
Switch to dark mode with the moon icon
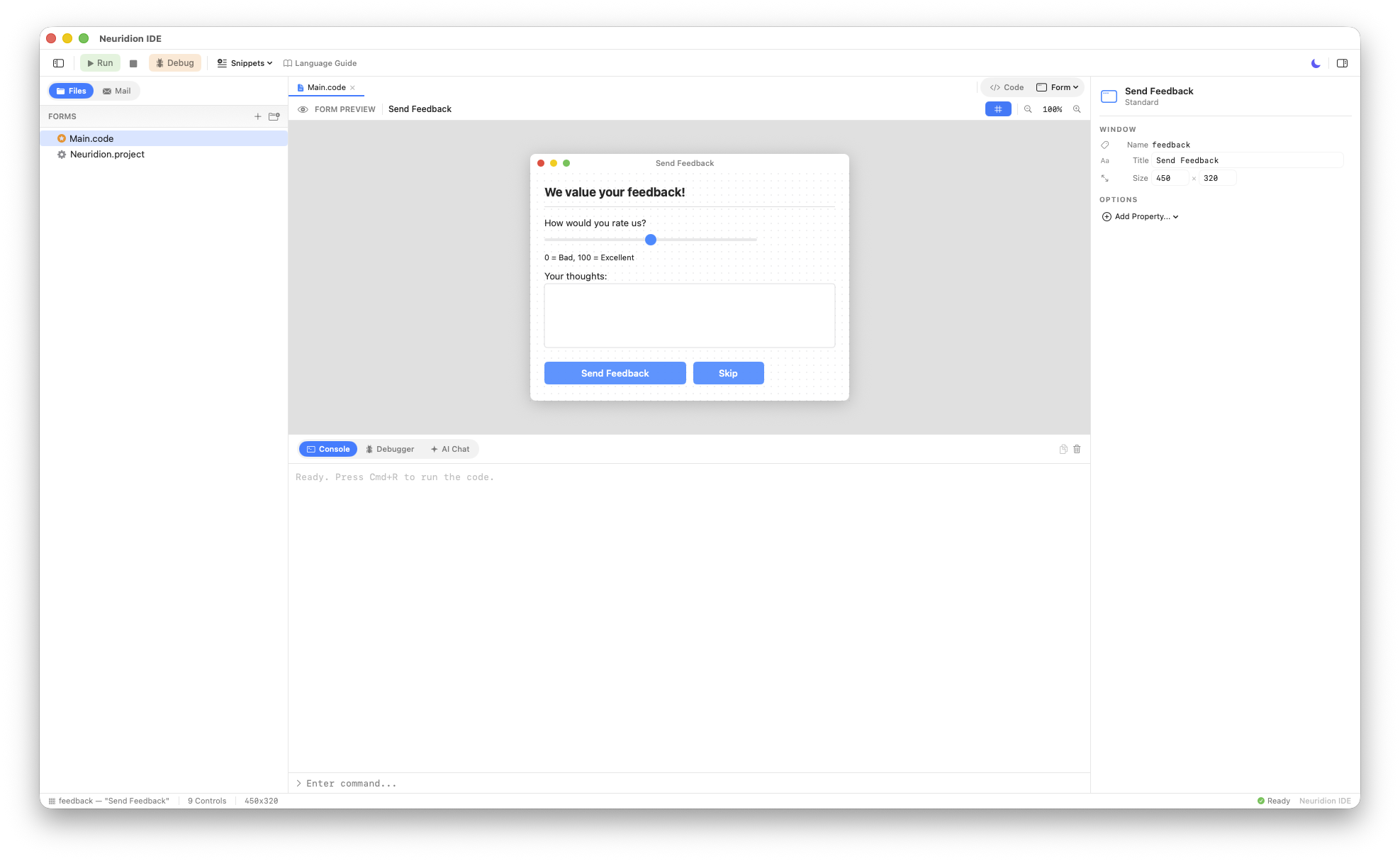coord(1315,63)
